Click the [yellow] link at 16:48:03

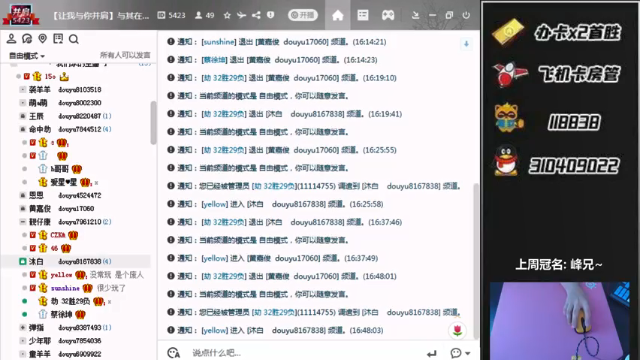tap(214, 330)
